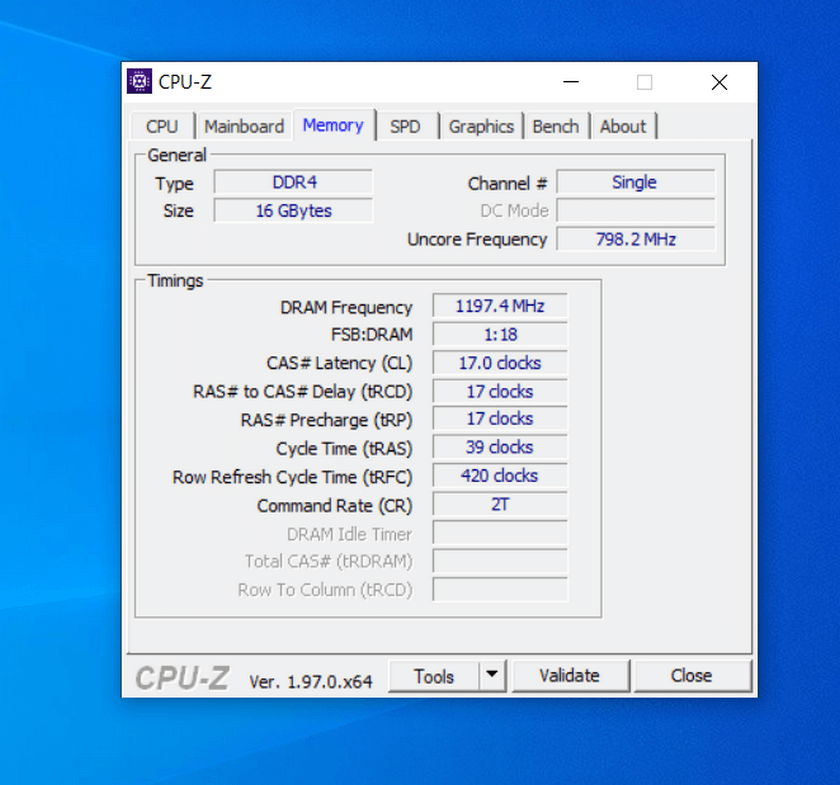Open the CPU tab
The image size is (840, 785).
(x=162, y=126)
